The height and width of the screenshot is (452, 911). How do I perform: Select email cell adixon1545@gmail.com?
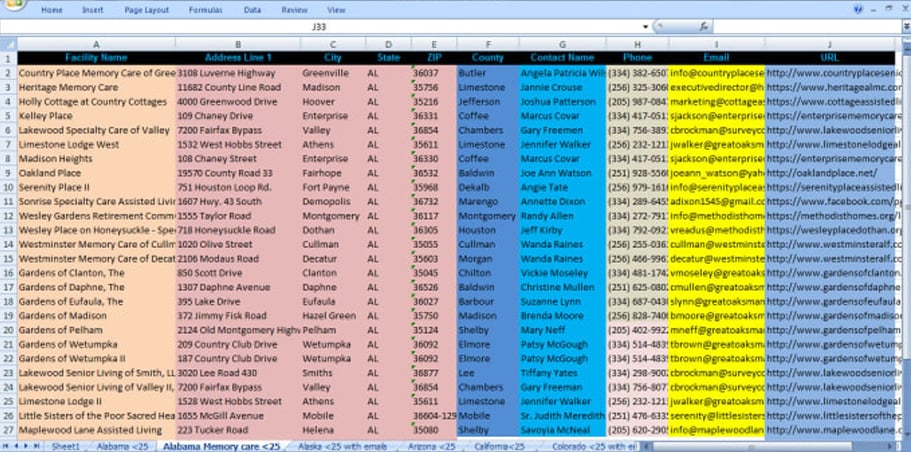[716, 202]
